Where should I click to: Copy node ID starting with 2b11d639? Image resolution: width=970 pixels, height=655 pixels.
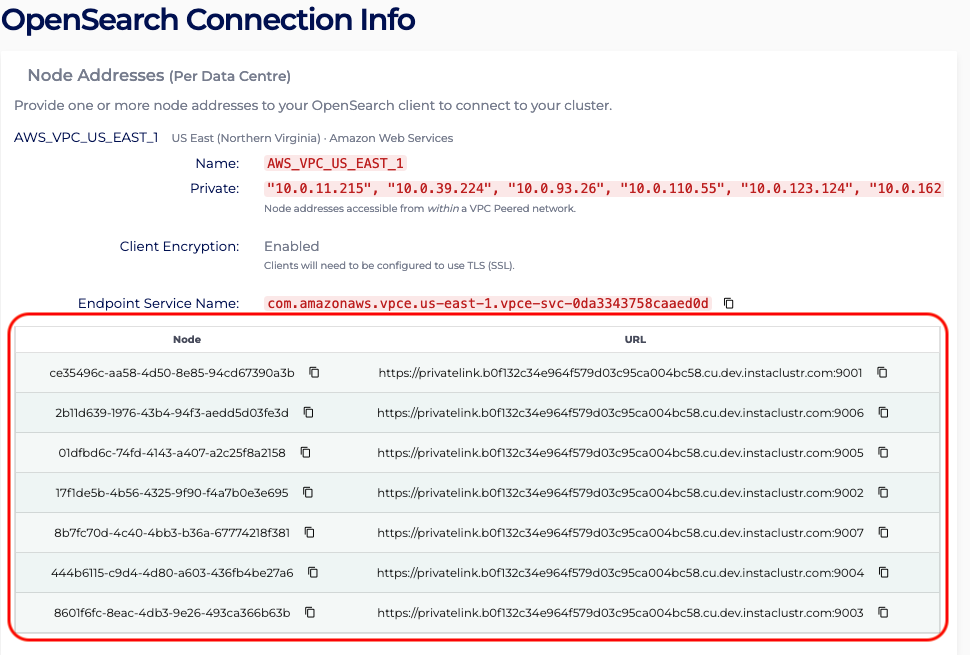pyautogui.click(x=308, y=412)
